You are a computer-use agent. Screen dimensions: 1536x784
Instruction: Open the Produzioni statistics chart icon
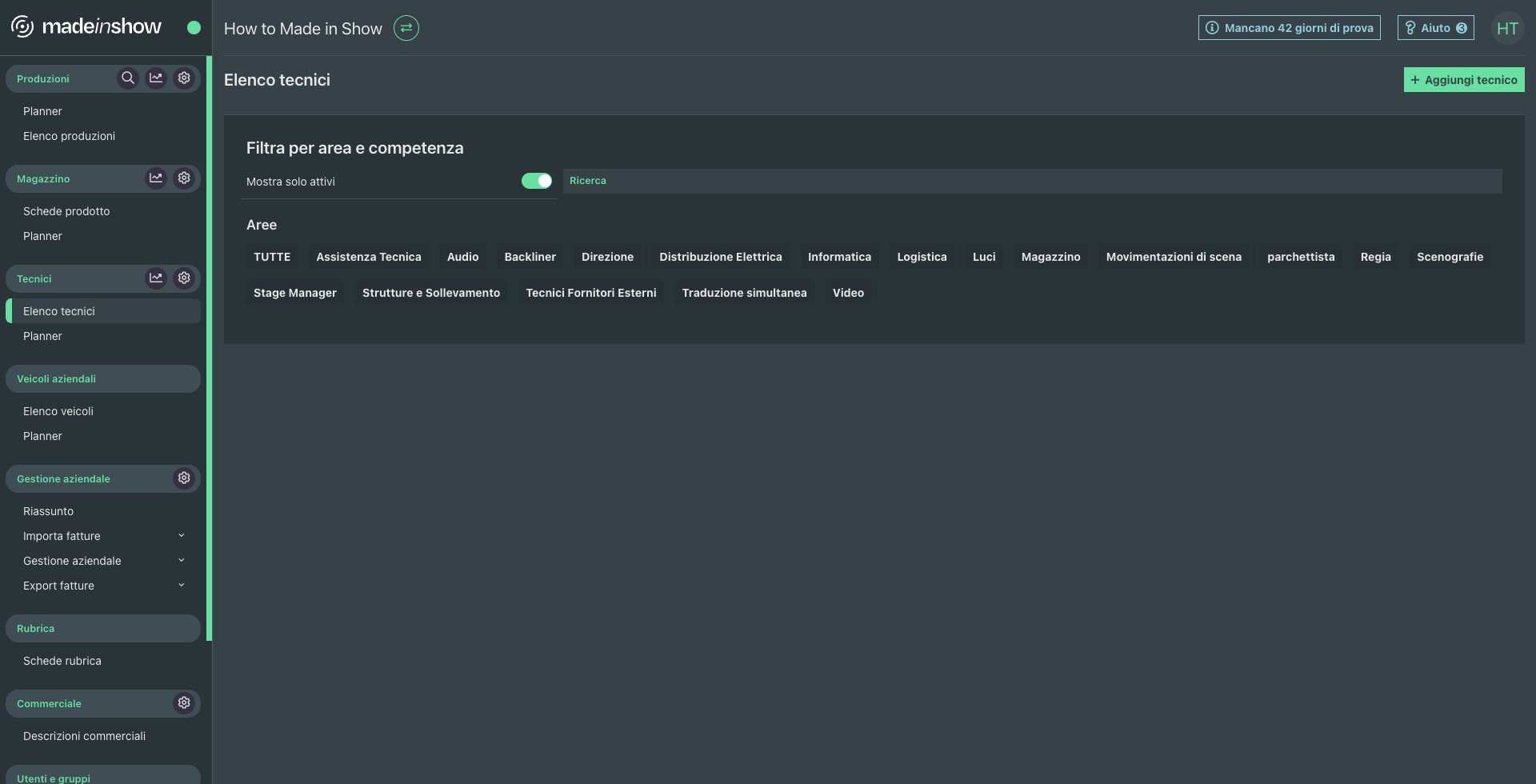pos(156,78)
